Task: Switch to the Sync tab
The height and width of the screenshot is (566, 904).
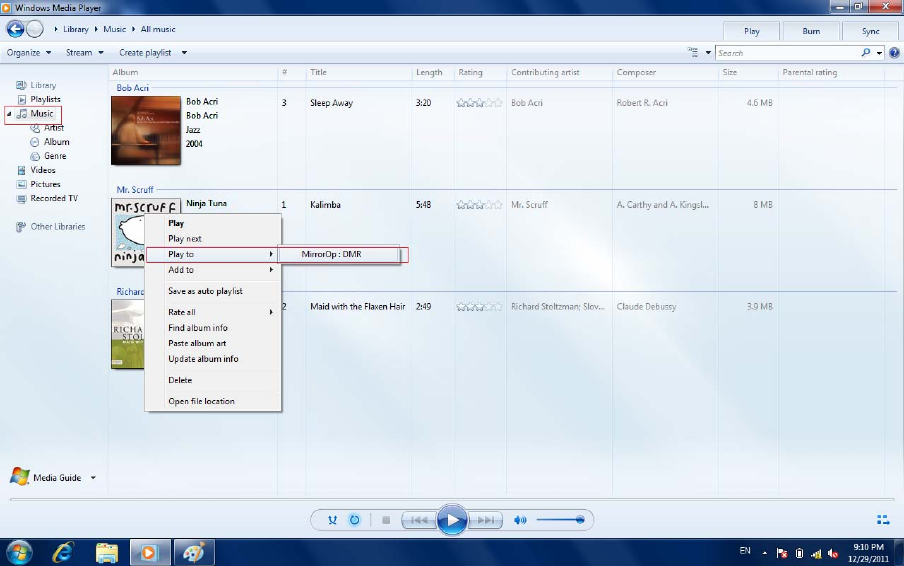Action: (871, 31)
